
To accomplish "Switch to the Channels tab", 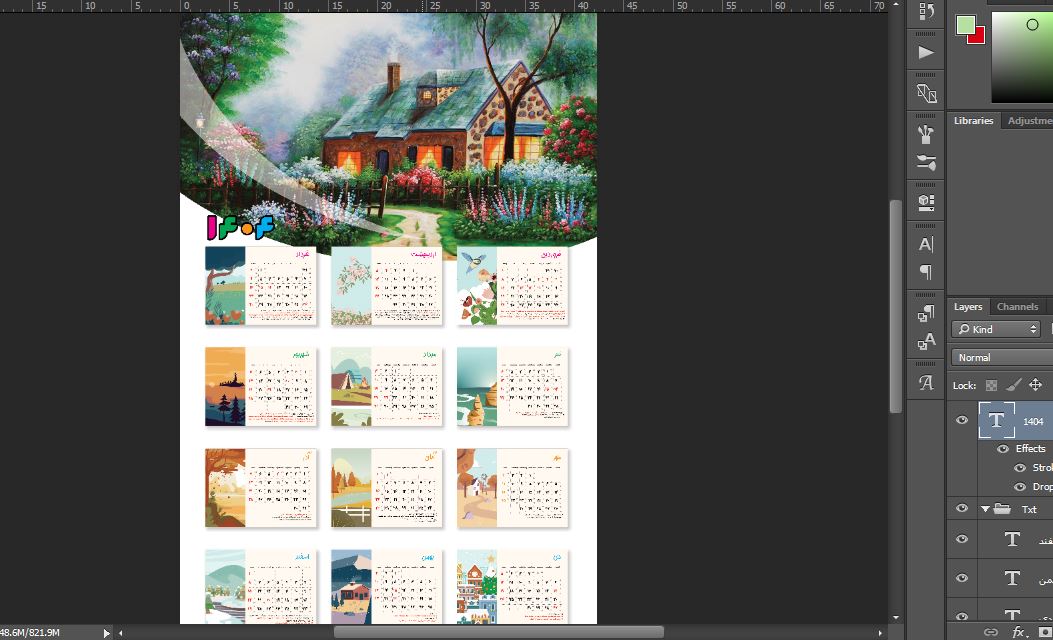I will [x=1017, y=307].
